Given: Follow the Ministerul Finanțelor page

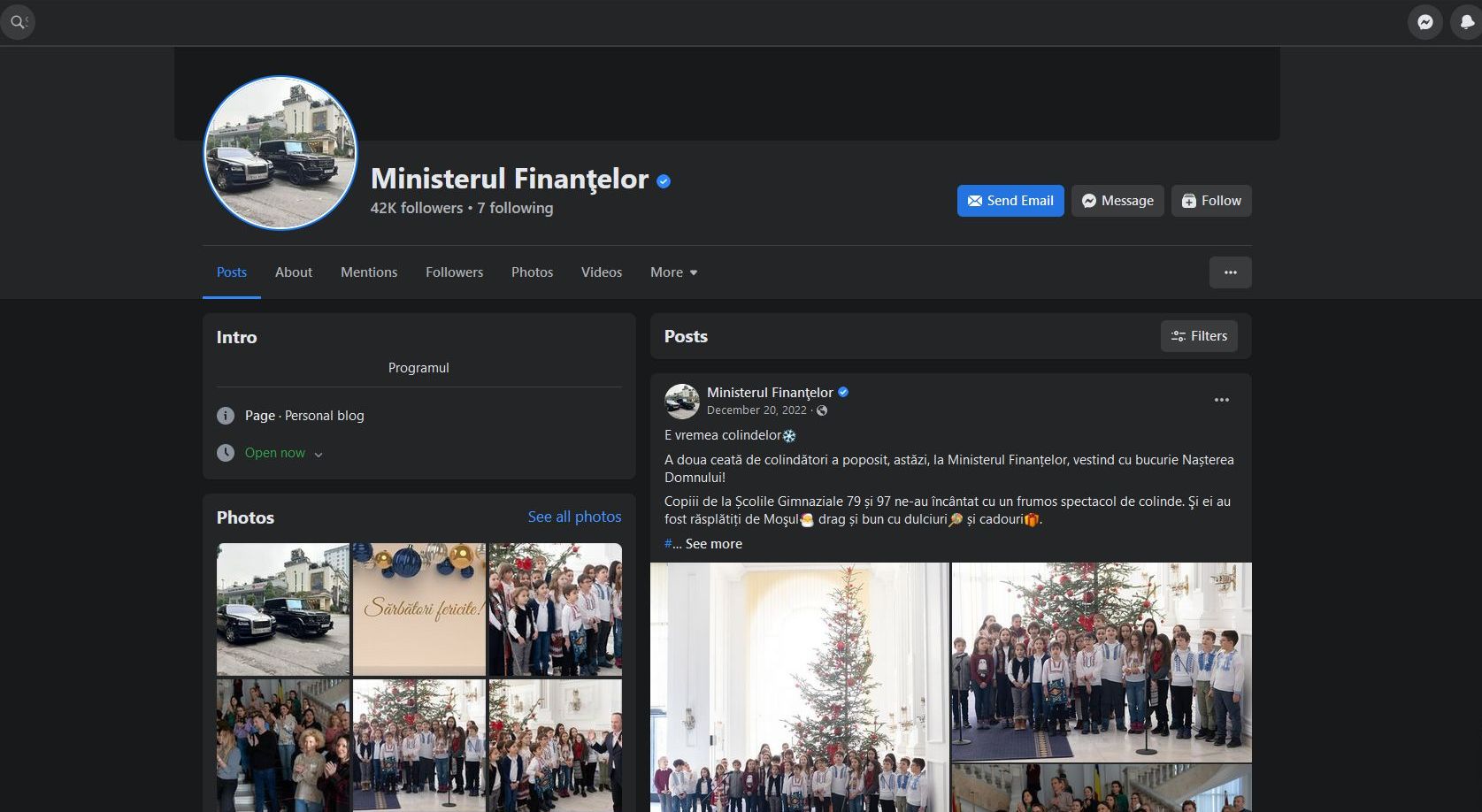Looking at the screenshot, I should (x=1211, y=201).
